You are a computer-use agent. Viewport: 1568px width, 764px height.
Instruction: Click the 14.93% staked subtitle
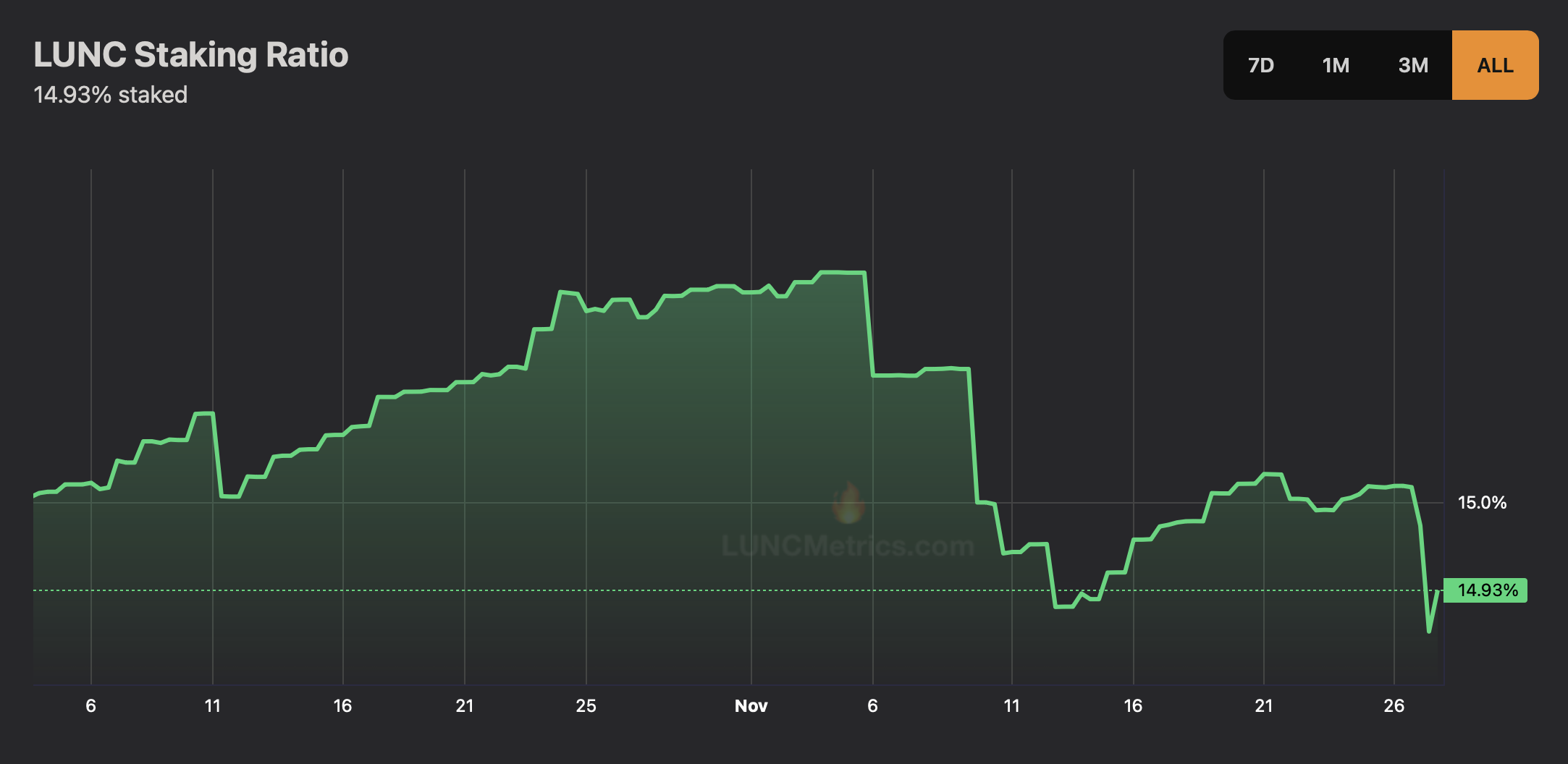[x=110, y=95]
